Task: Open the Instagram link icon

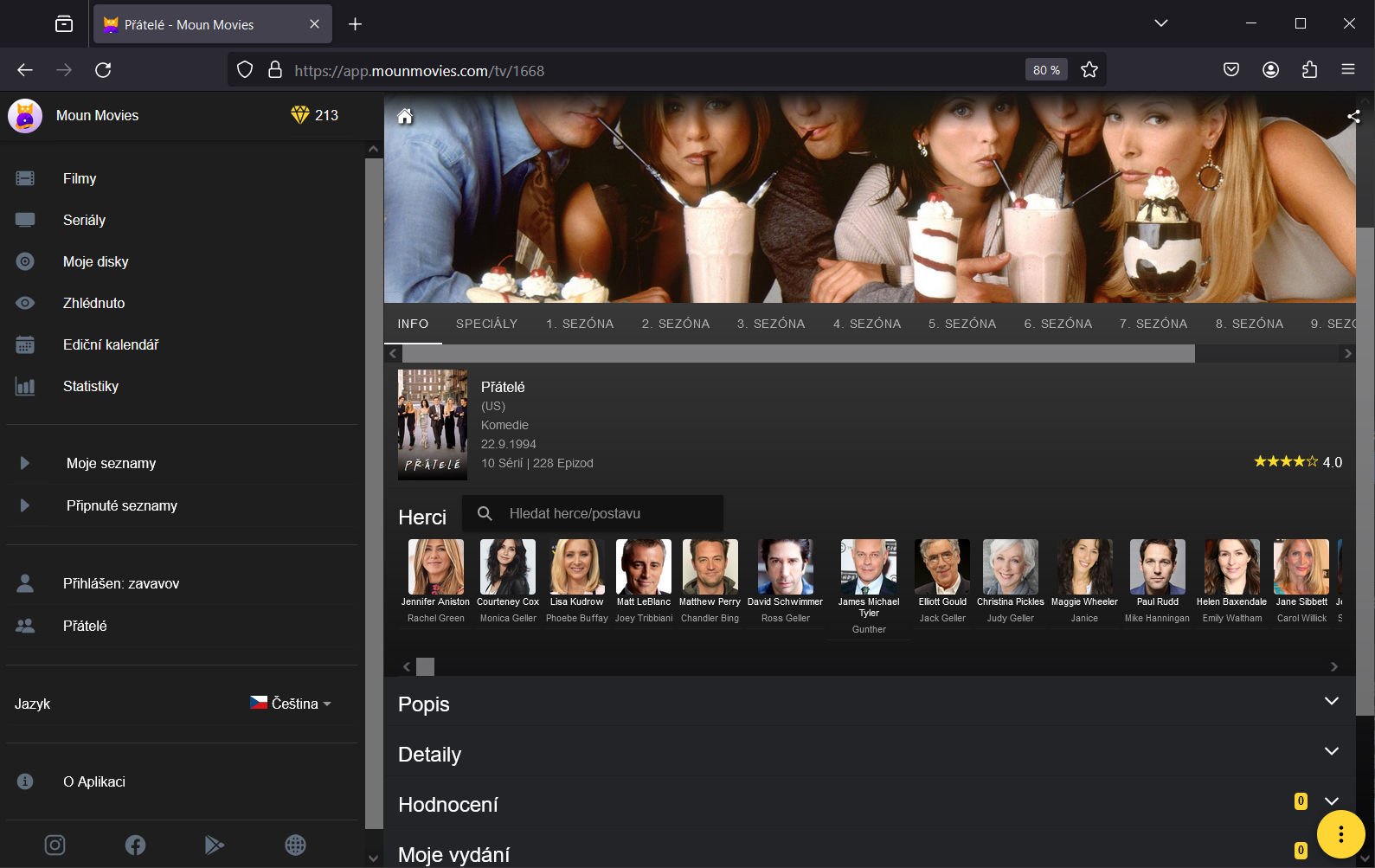Action: click(x=55, y=845)
